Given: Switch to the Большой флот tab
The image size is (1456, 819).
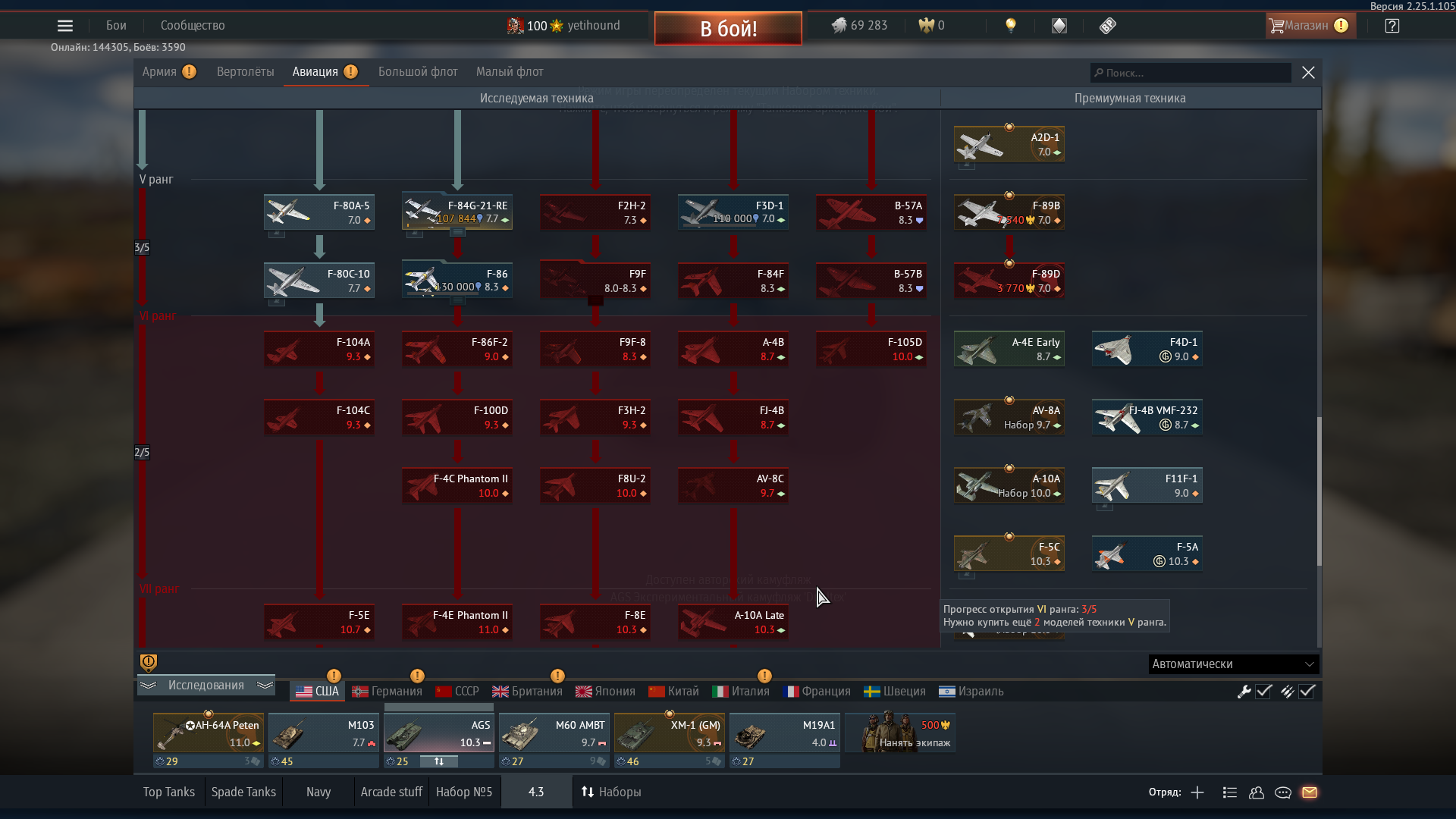Looking at the screenshot, I should click(x=418, y=72).
